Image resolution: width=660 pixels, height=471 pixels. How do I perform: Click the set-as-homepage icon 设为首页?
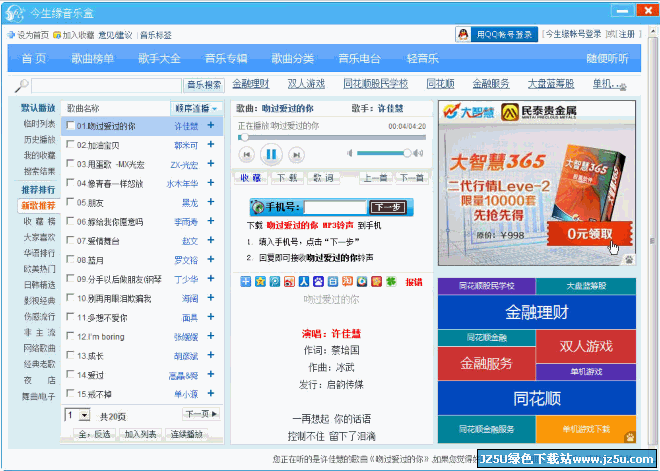pos(11,35)
